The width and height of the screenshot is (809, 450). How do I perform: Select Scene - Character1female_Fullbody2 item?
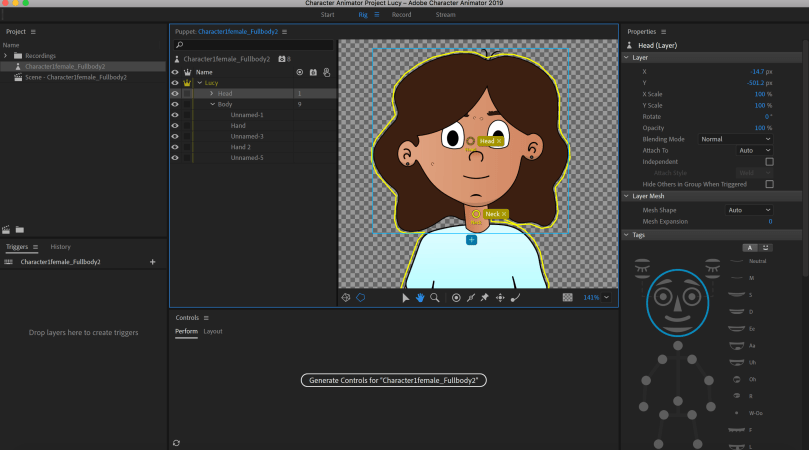coord(76,77)
